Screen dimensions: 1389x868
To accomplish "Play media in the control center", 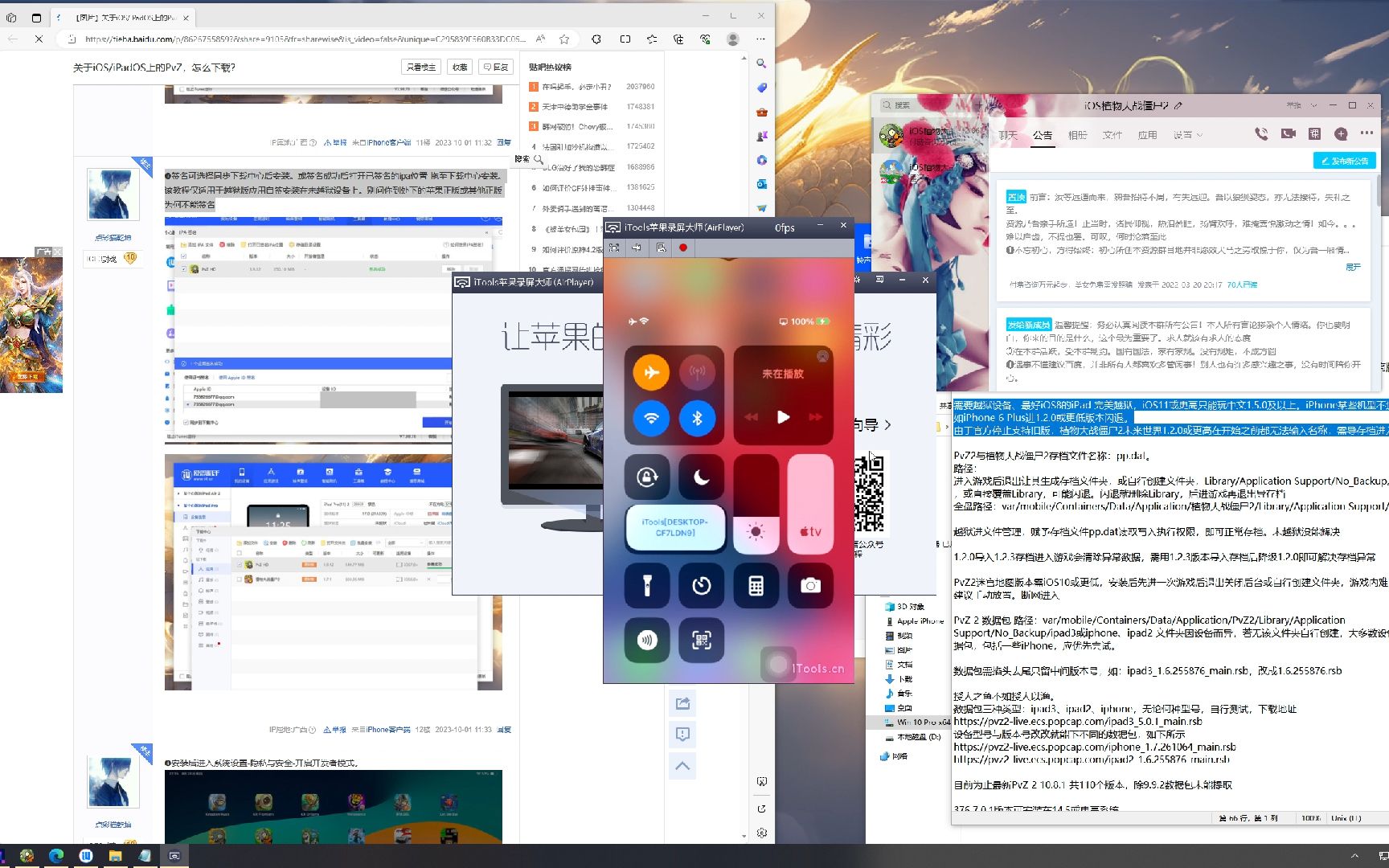I will (x=783, y=417).
